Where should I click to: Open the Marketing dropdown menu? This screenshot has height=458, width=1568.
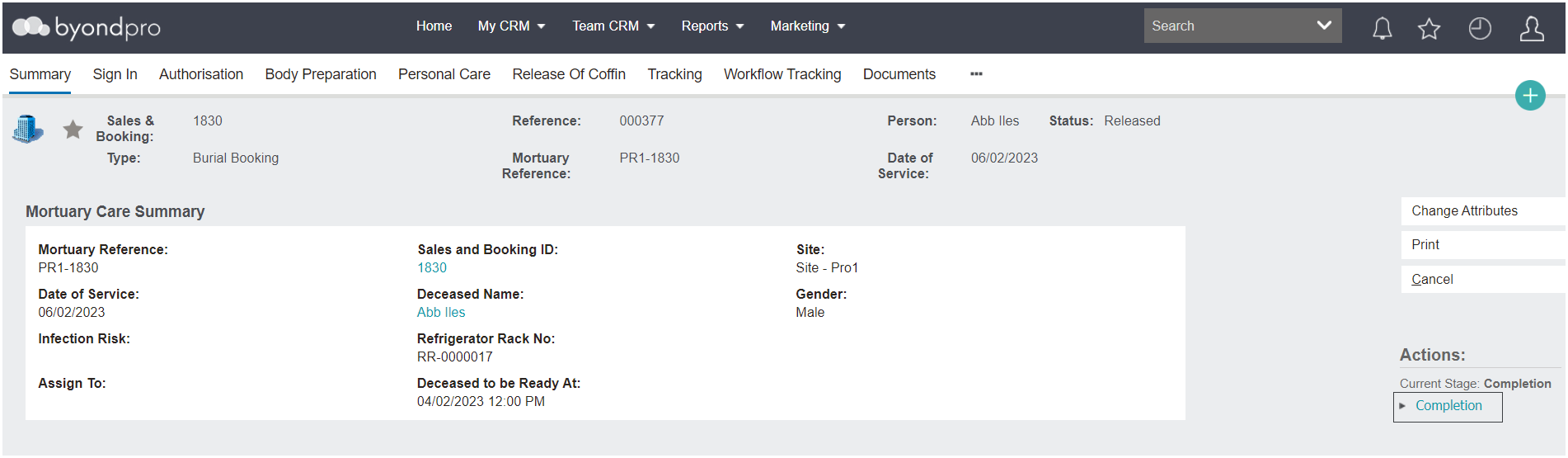808,26
